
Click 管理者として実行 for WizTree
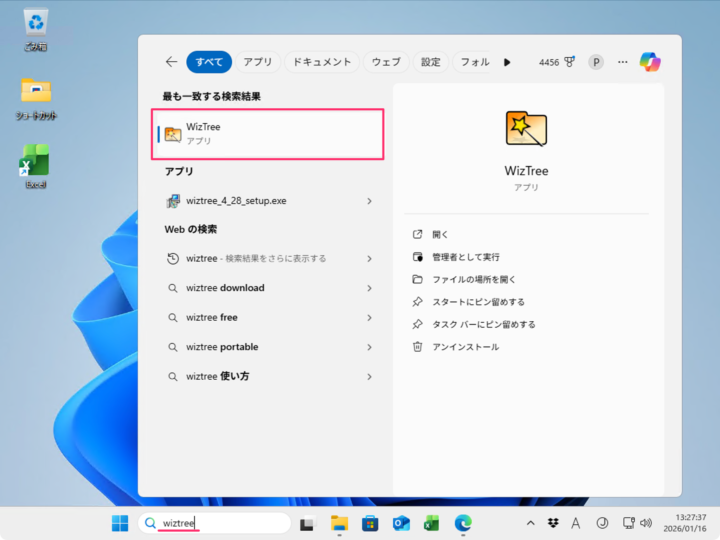[x=465, y=257]
